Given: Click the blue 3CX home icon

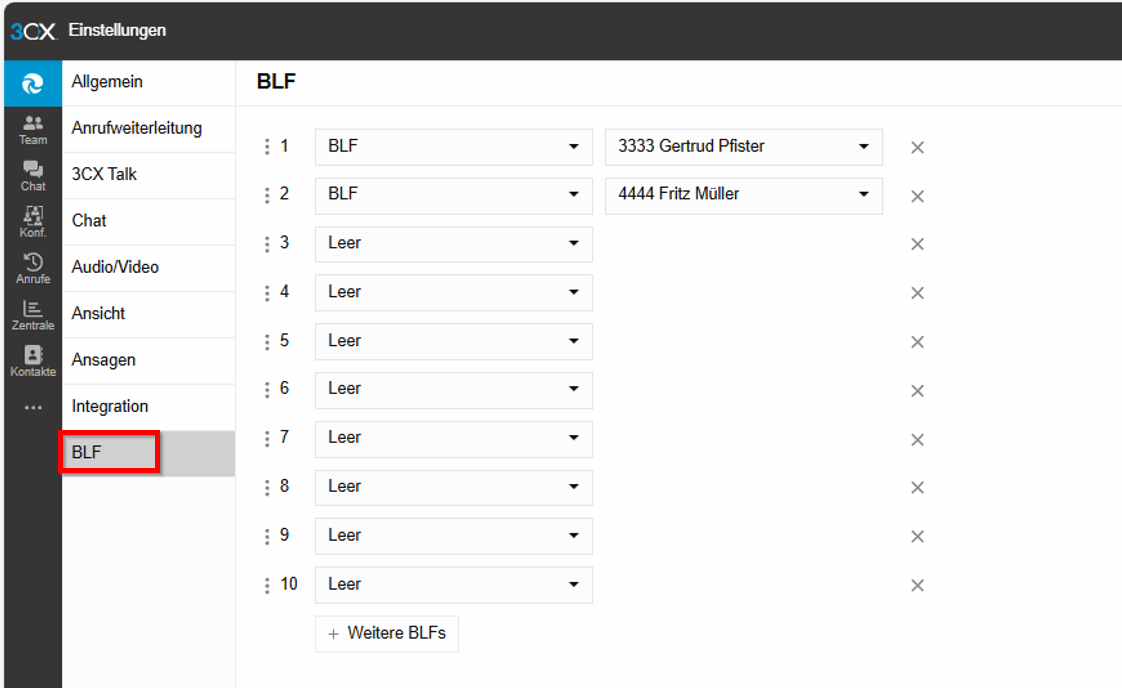Looking at the screenshot, I should pyautogui.click(x=33, y=85).
